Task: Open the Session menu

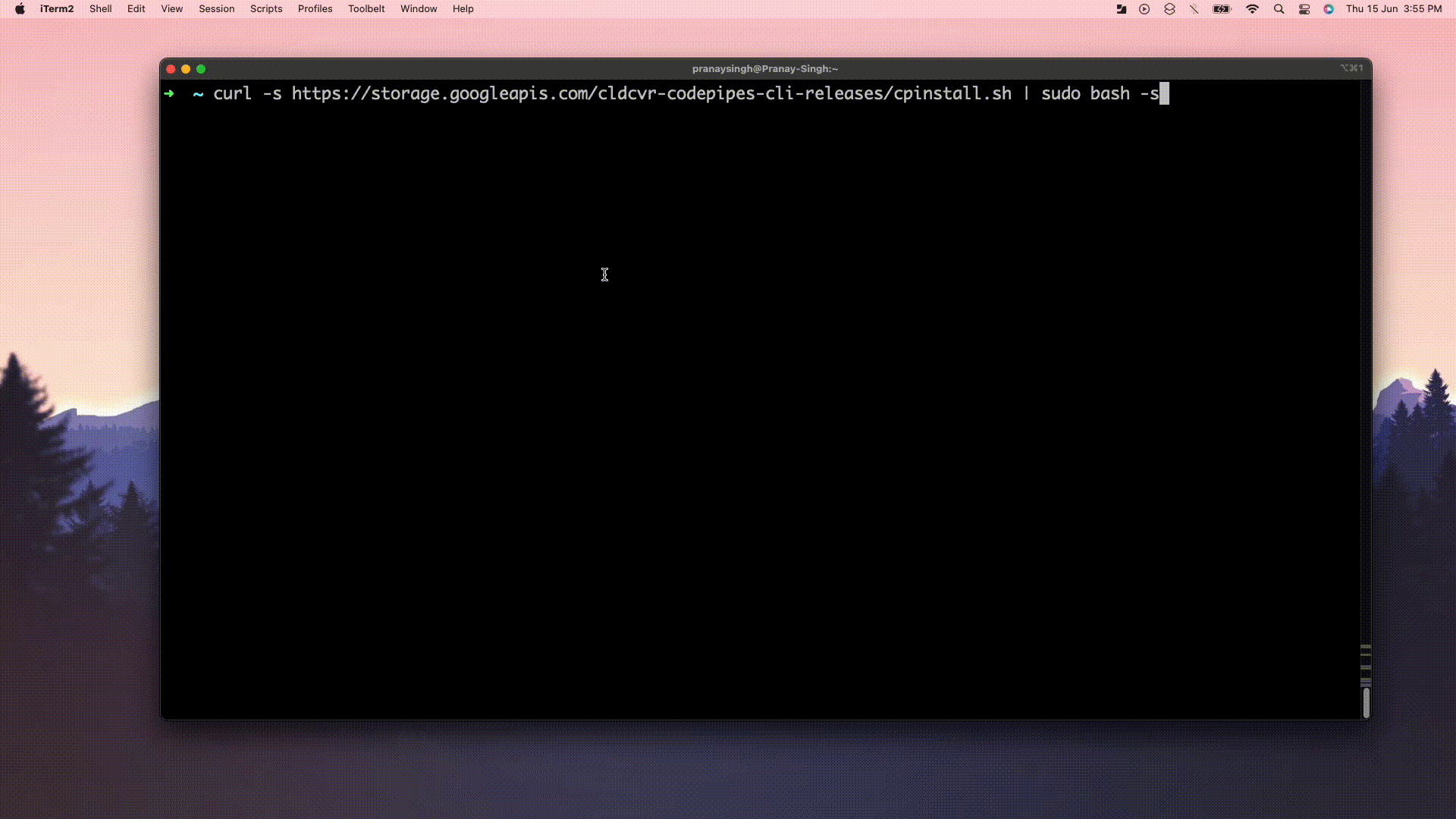Action: click(216, 9)
